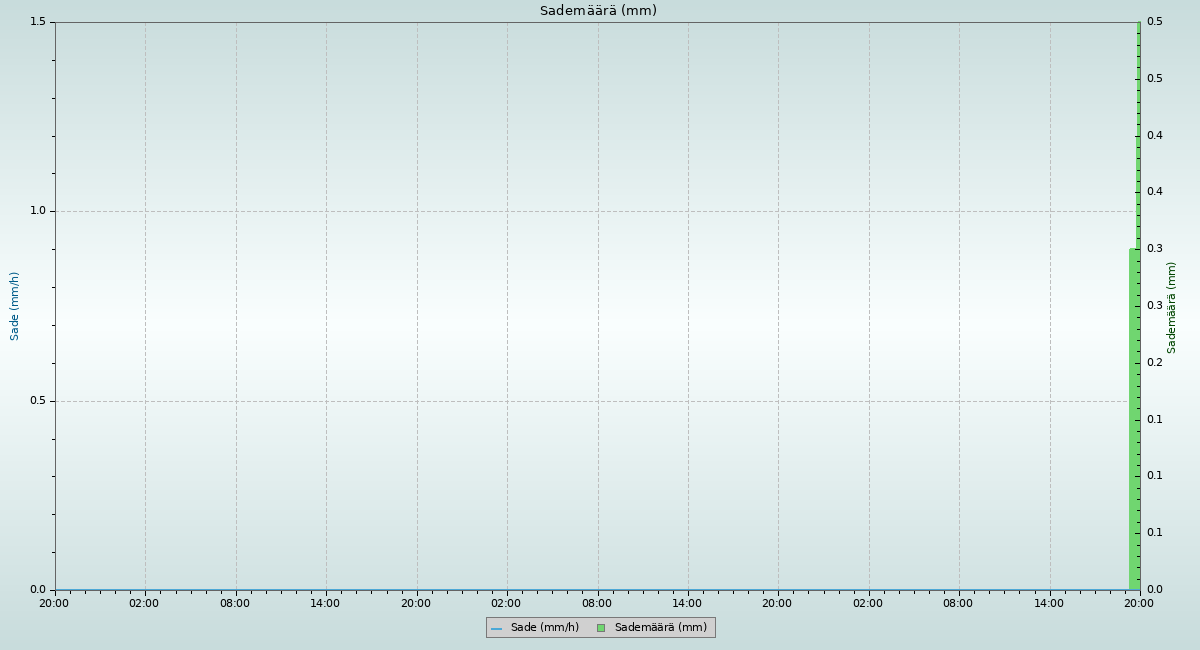Click the wide green rainfall bar

tap(1134, 420)
